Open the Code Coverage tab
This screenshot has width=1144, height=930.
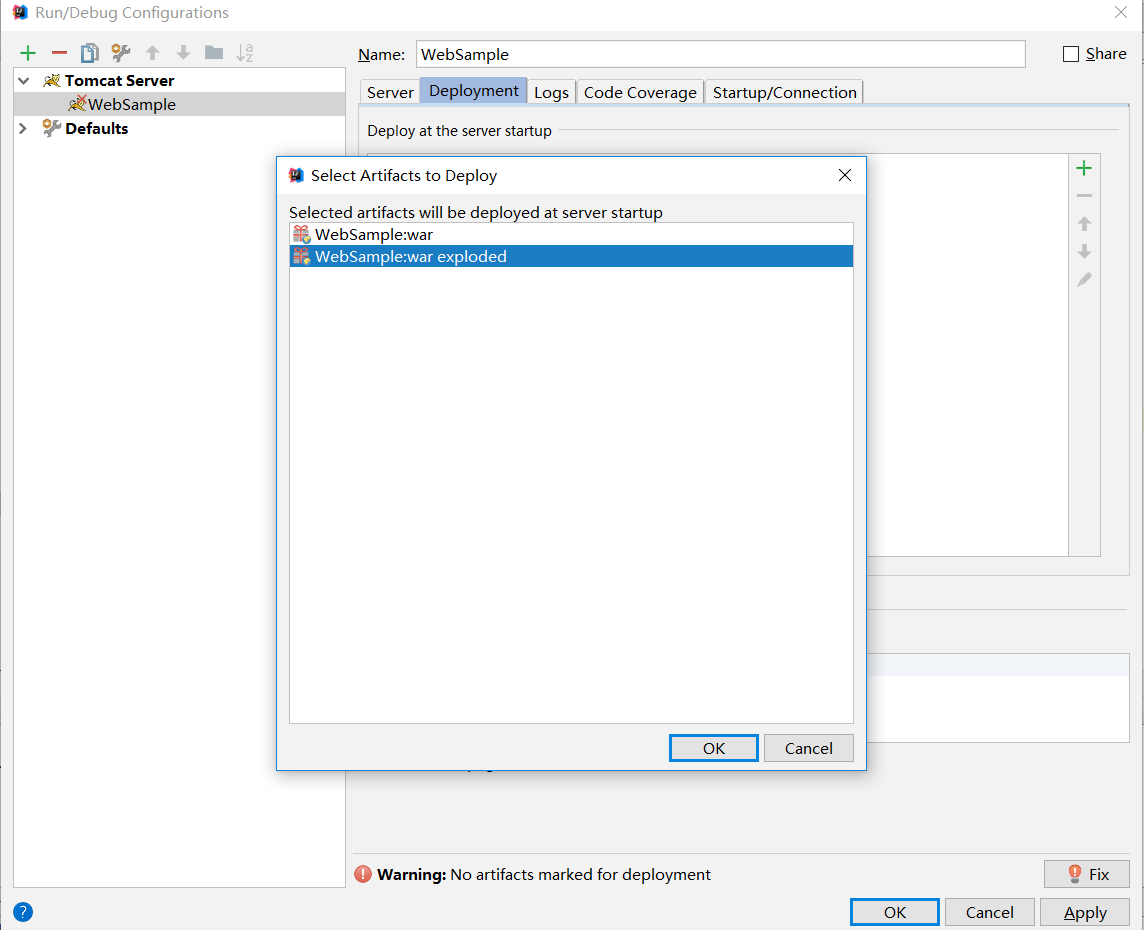pyautogui.click(x=640, y=92)
